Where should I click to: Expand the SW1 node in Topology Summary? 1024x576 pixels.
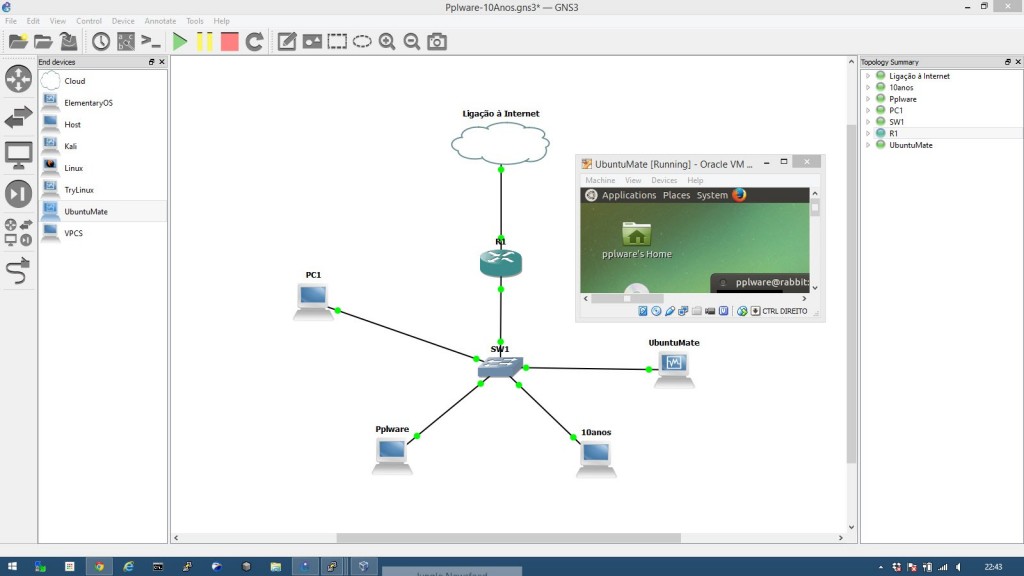pos(868,122)
